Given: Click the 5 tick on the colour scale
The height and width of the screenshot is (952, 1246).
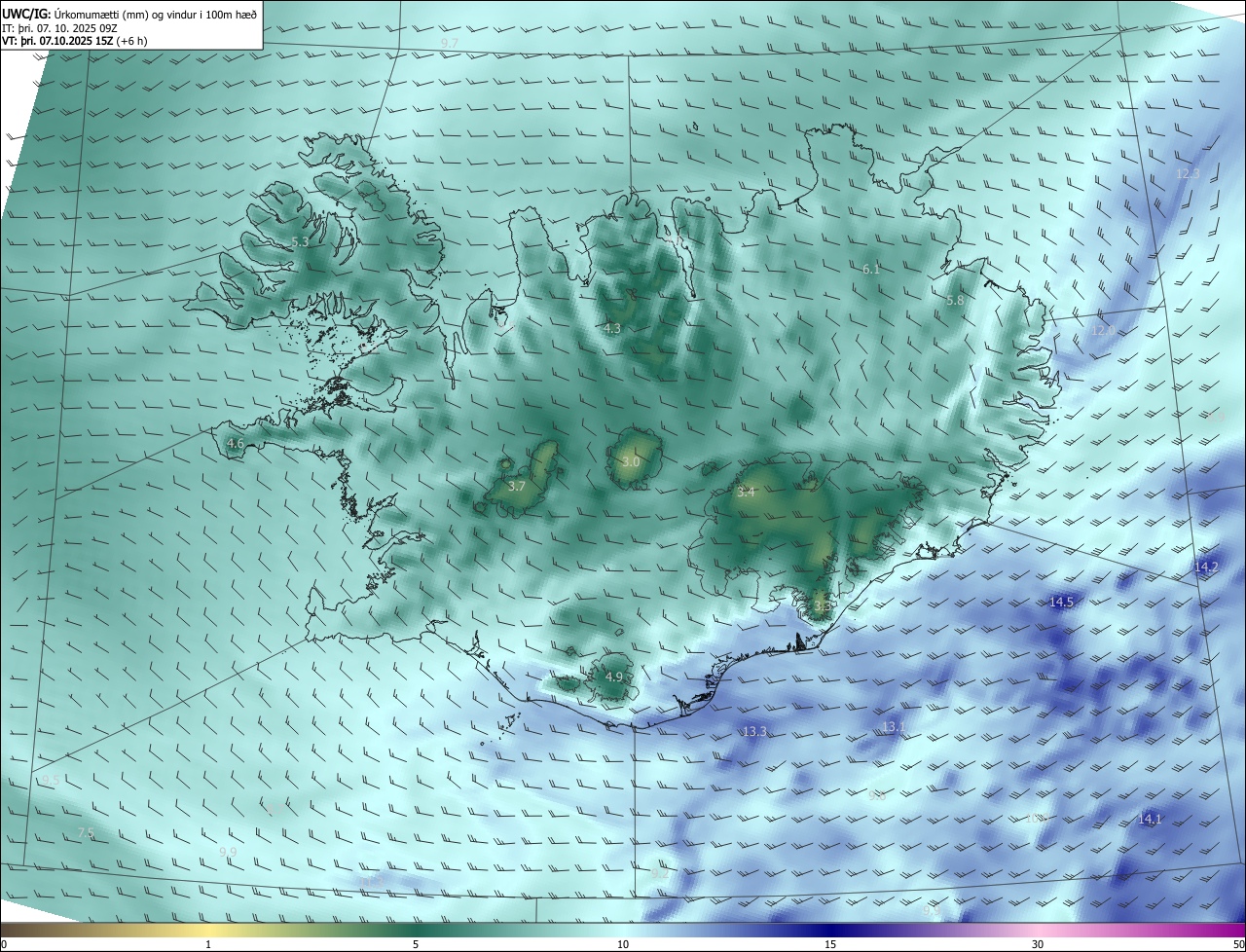Looking at the screenshot, I should coord(416,944).
